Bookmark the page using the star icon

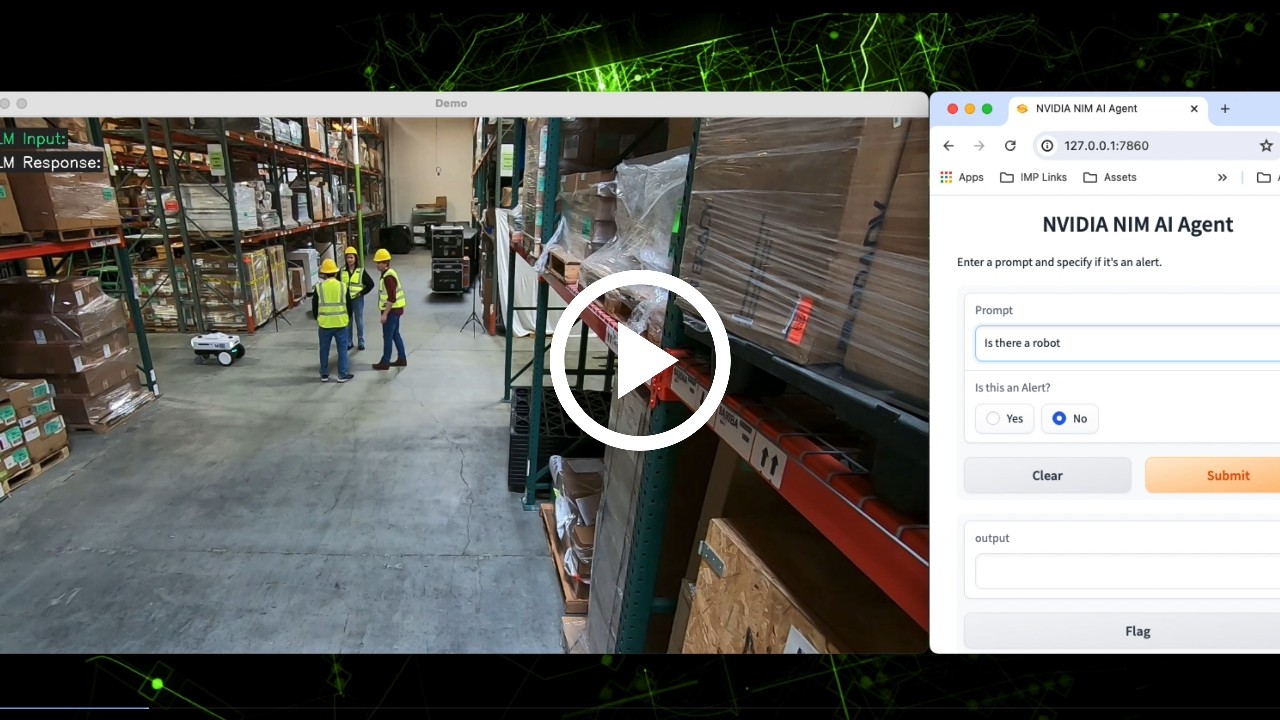1266,145
